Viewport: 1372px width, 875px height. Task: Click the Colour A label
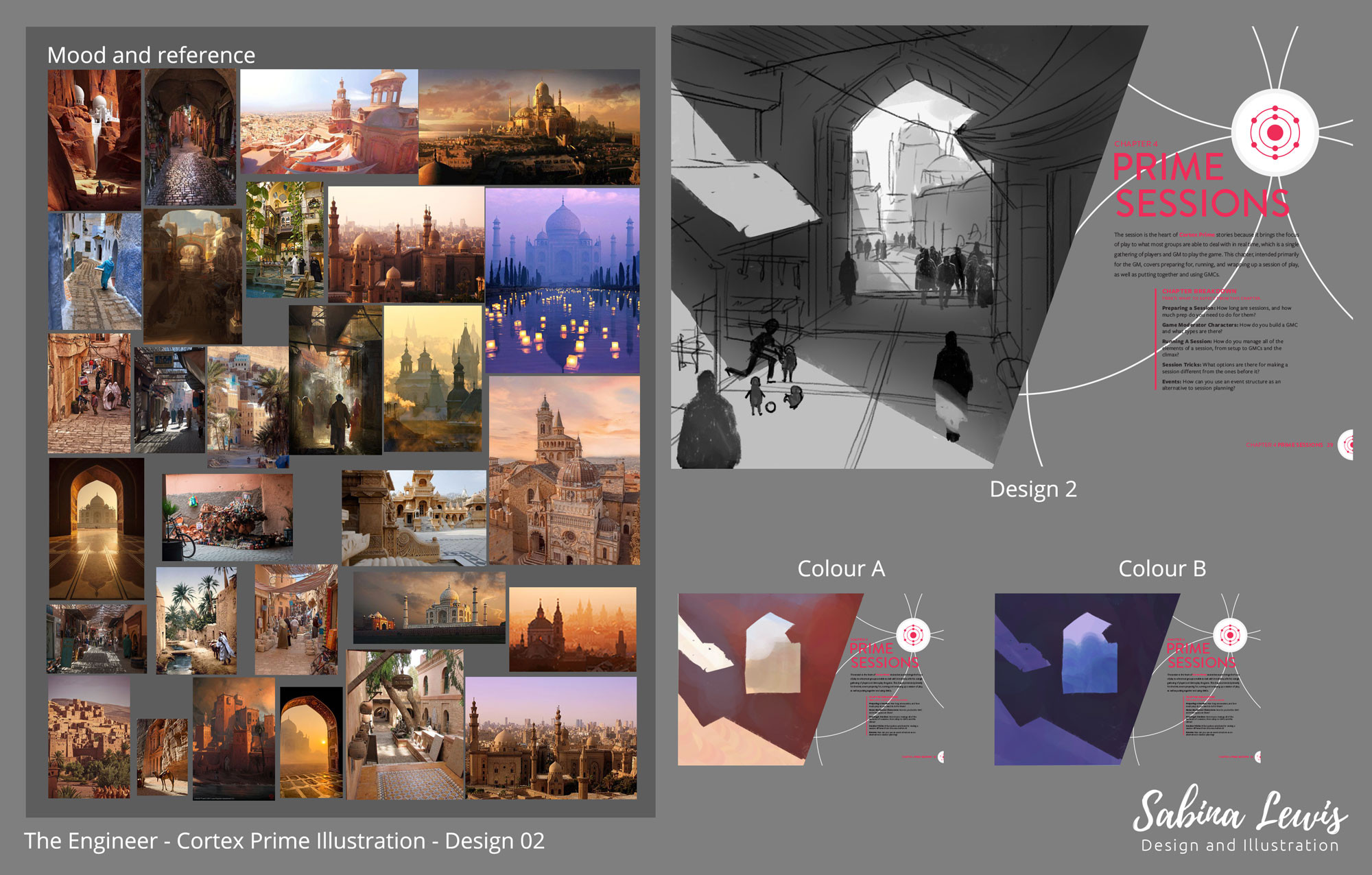pos(840,568)
